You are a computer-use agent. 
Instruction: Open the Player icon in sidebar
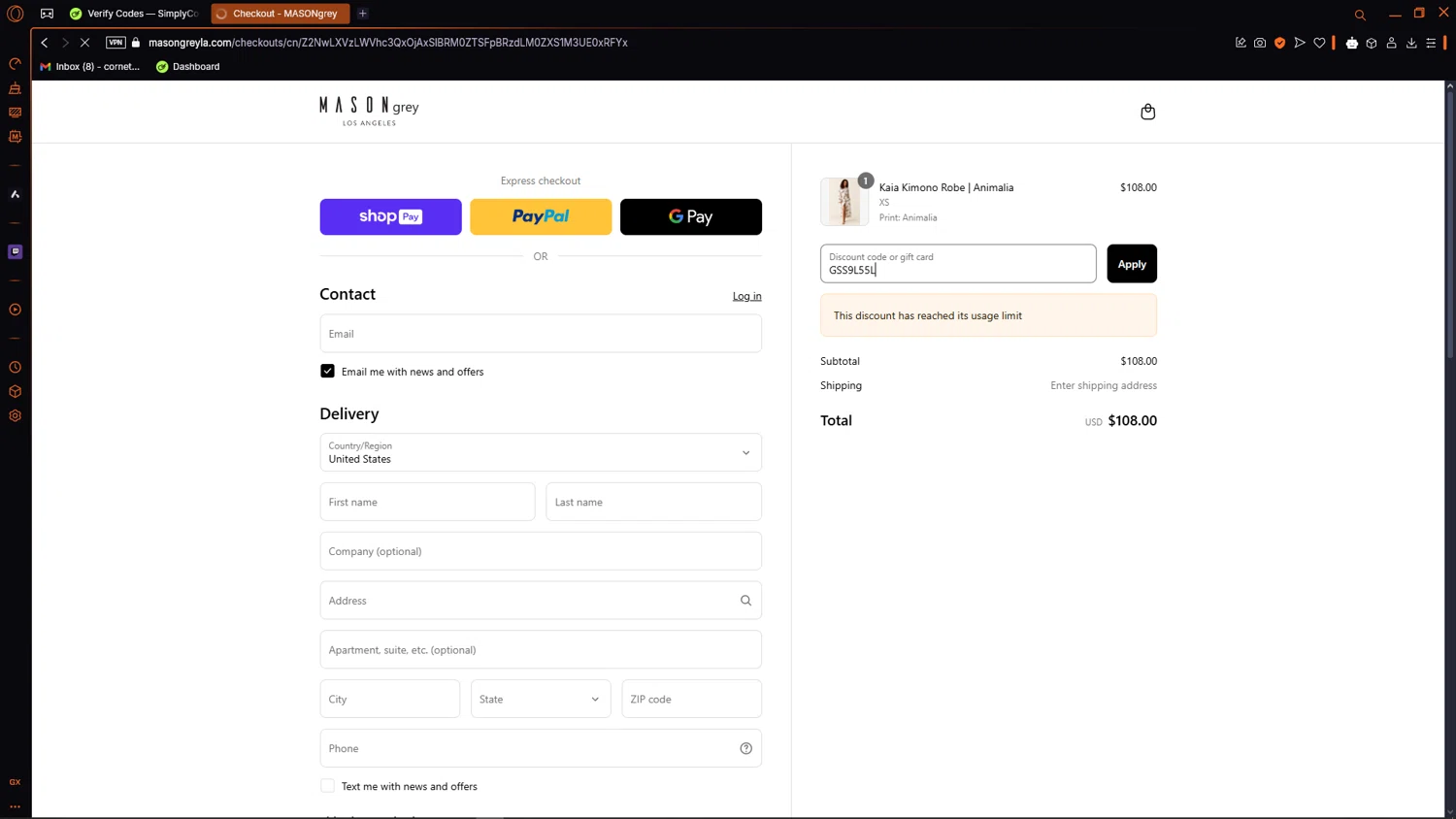[x=15, y=310]
